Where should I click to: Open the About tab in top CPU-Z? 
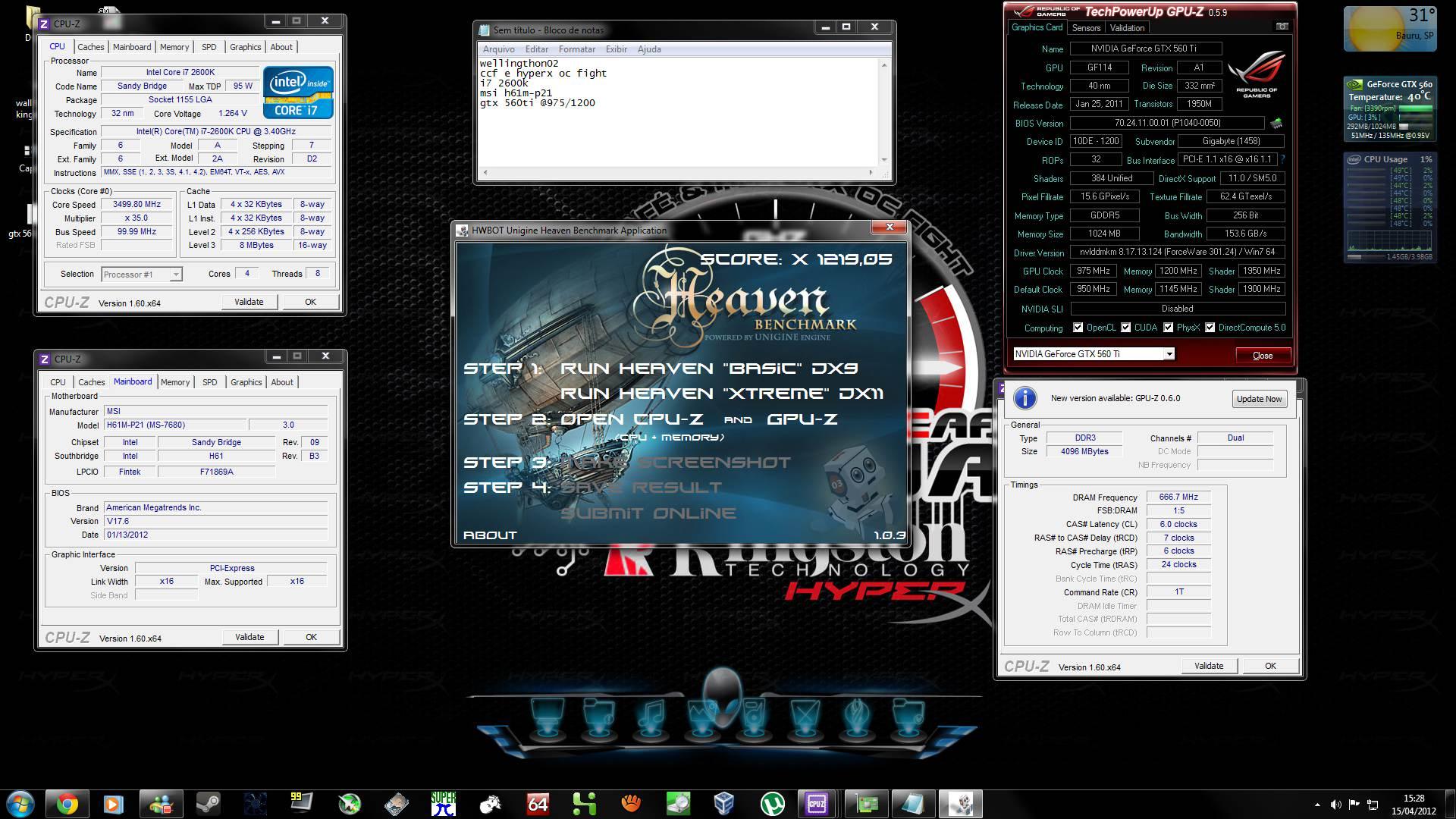pyautogui.click(x=281, y=47)
